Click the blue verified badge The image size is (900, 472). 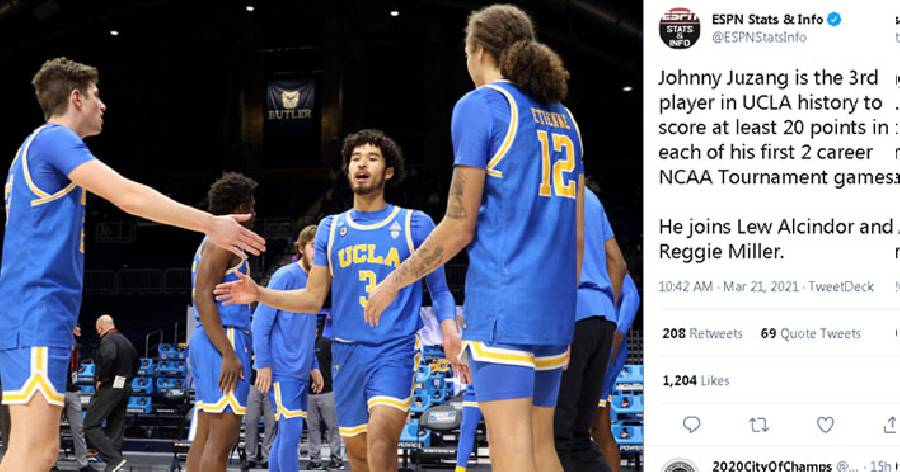834,19
